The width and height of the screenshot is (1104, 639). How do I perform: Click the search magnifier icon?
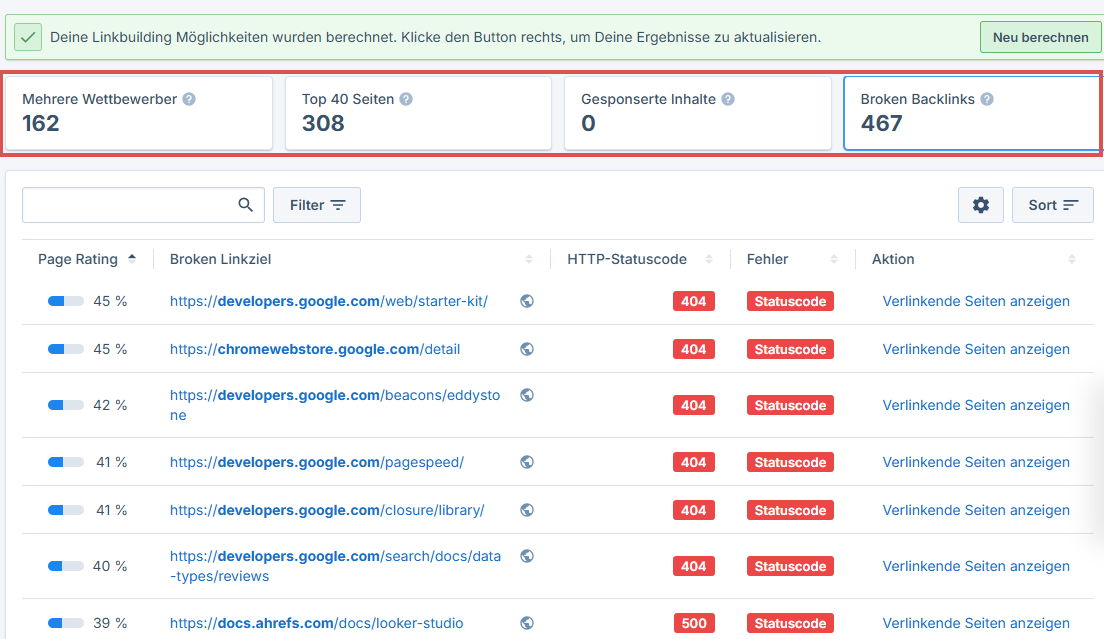pos(245,205)
